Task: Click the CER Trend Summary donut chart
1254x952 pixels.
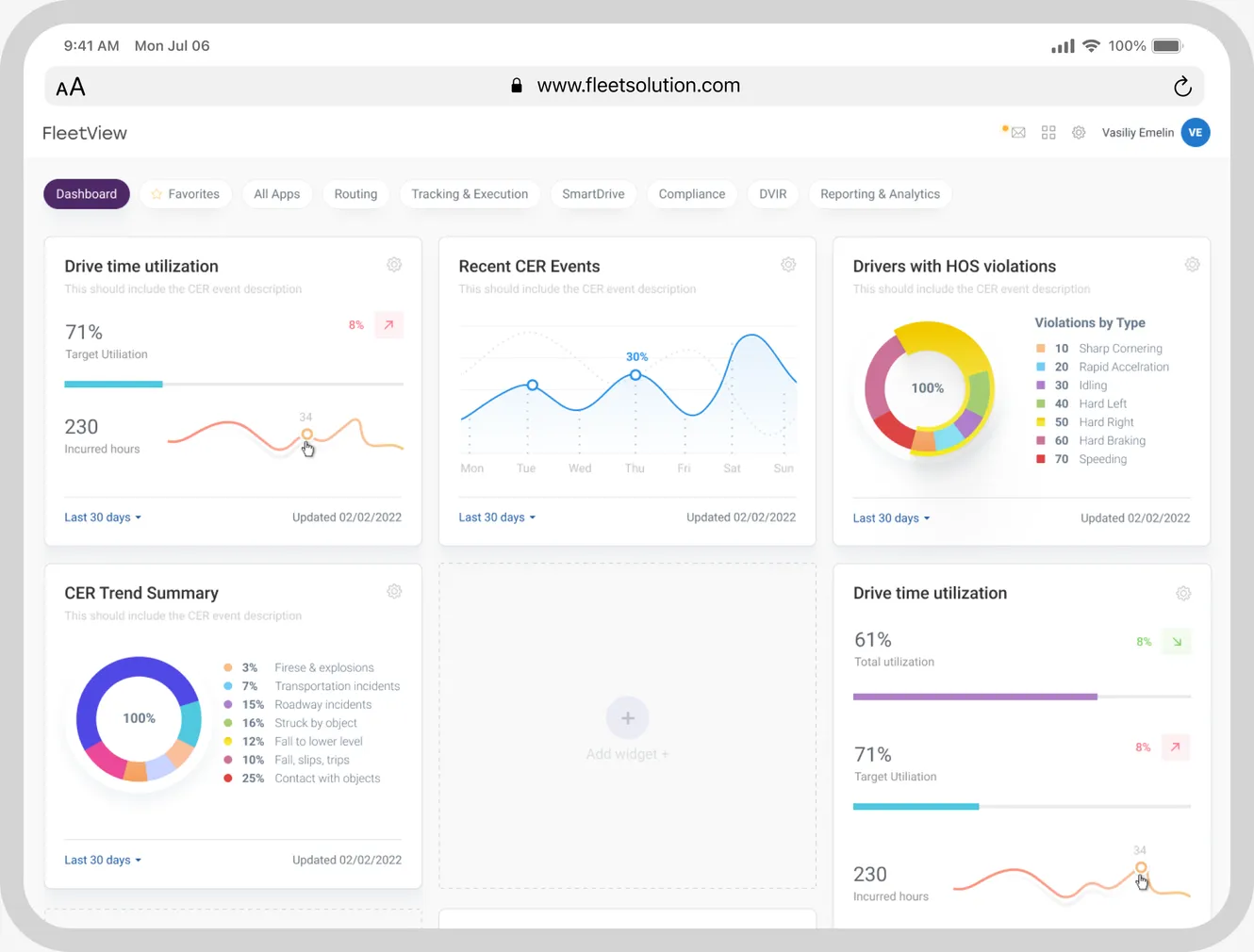Action: click(139, 718)
